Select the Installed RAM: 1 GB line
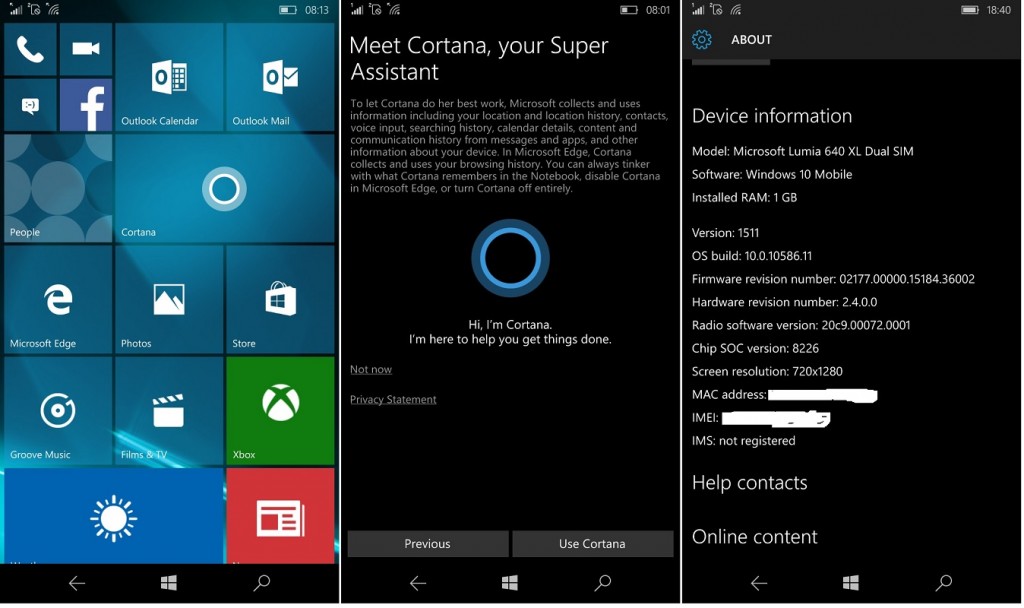Viewport: 1024px width, 608px height. pos(744,197)
